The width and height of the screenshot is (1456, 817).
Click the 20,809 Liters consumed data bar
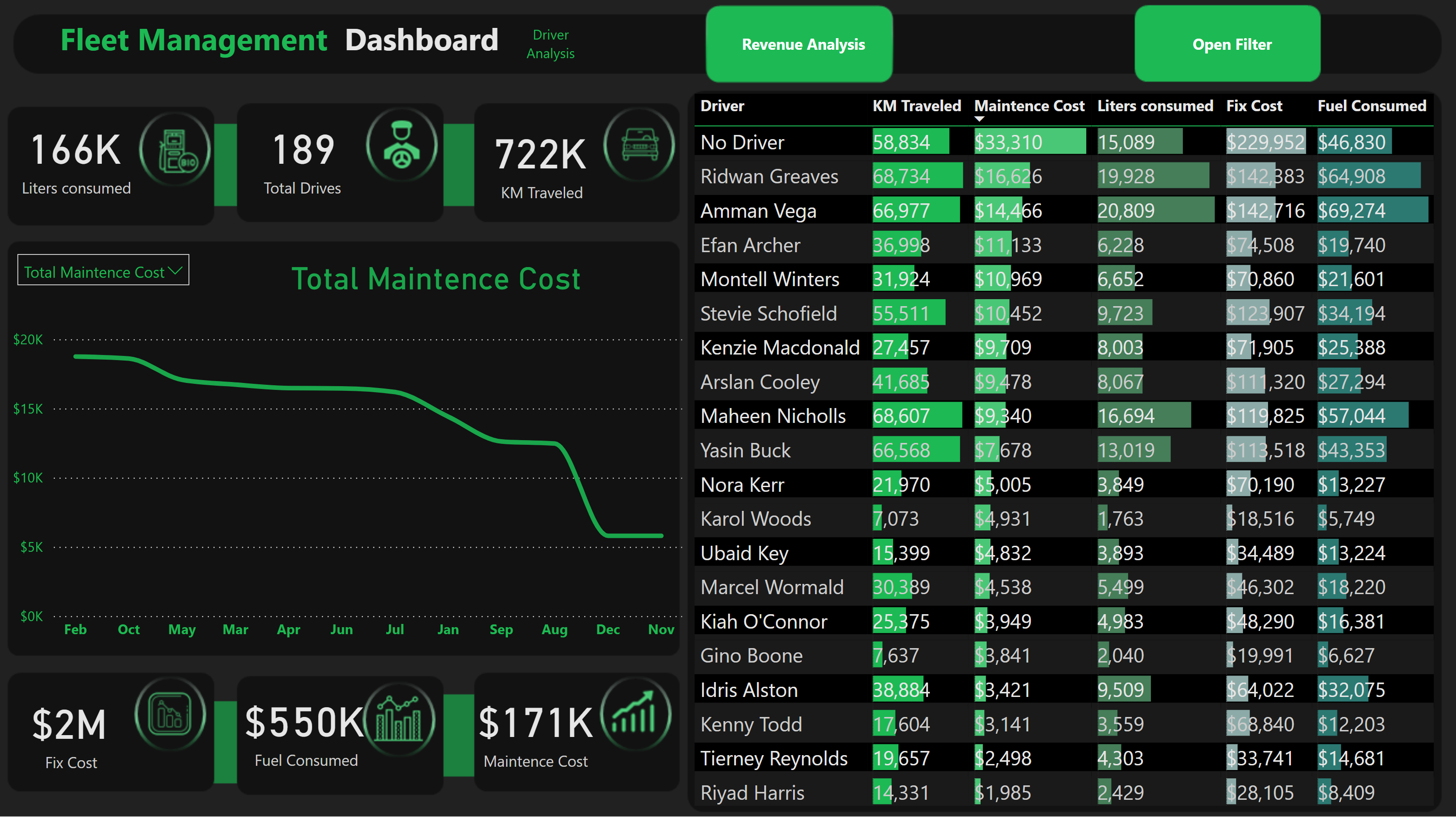click(1155, 211)
